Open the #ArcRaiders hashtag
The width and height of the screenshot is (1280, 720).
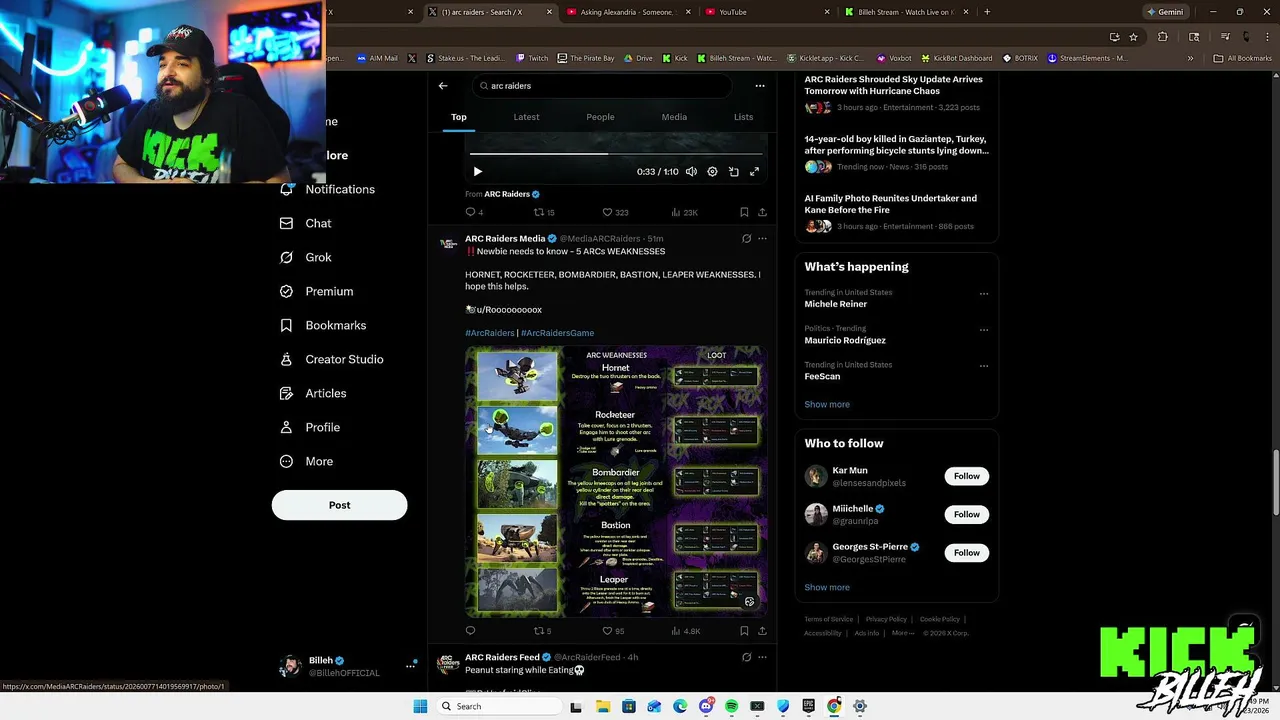coord(489,333)
